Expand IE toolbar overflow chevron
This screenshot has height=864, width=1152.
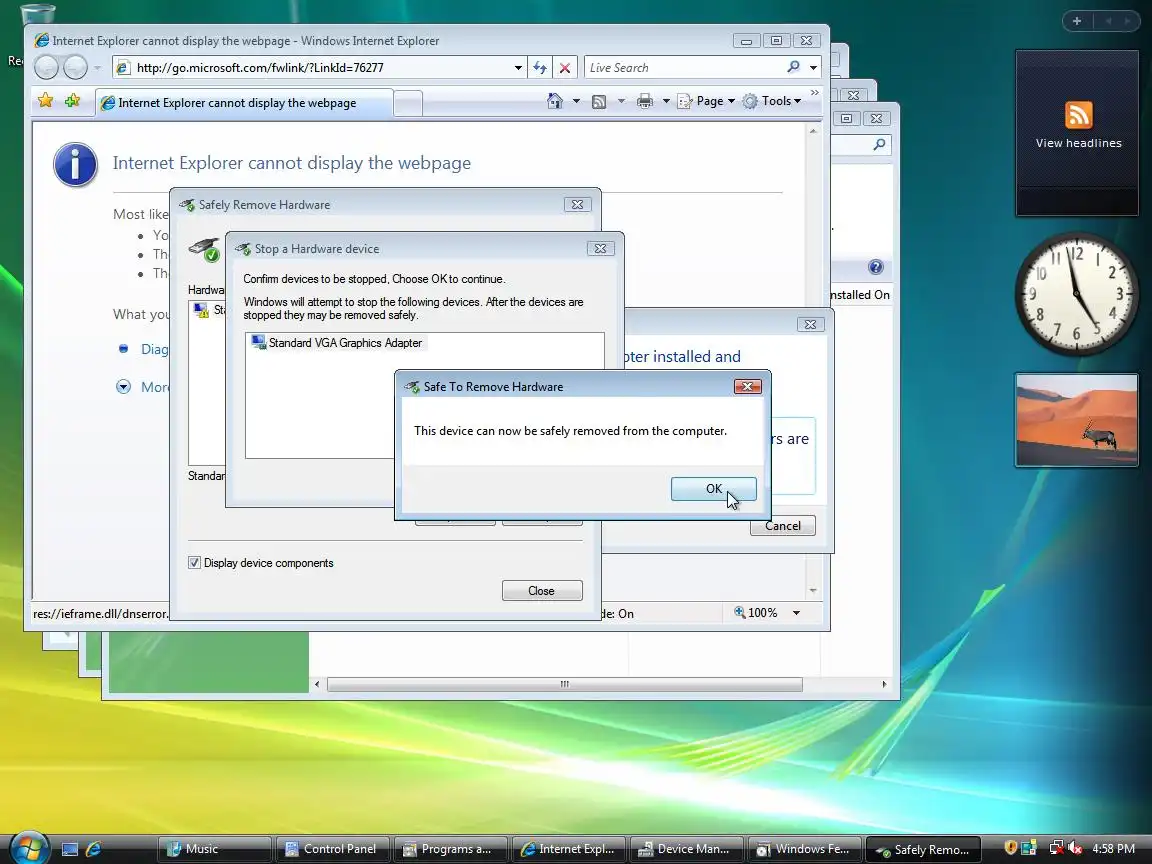(814, 93)
